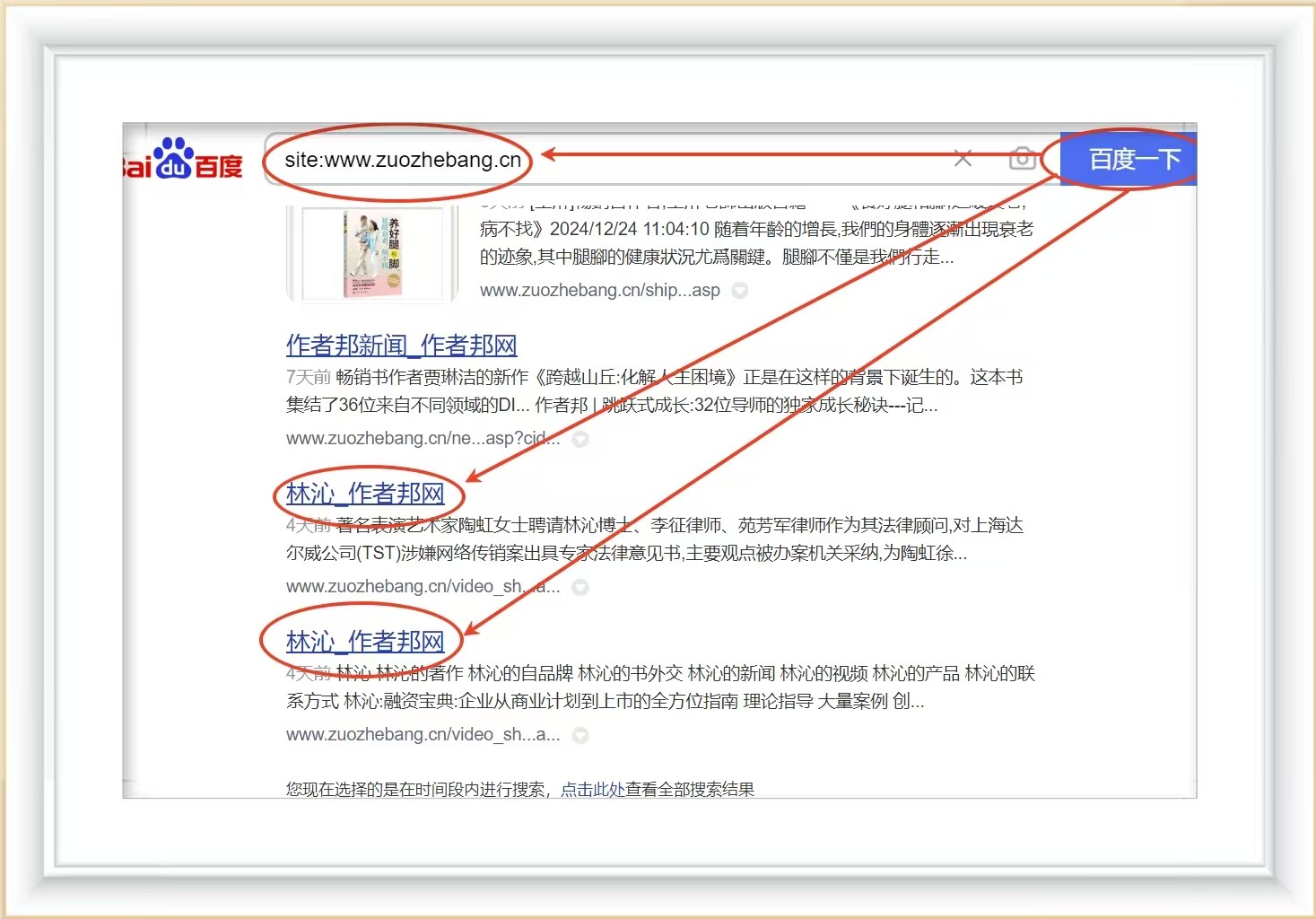Click the www.zuozhebang.cn/ne...asp?cid URL

pyautogui.click(x=423, y=439)
